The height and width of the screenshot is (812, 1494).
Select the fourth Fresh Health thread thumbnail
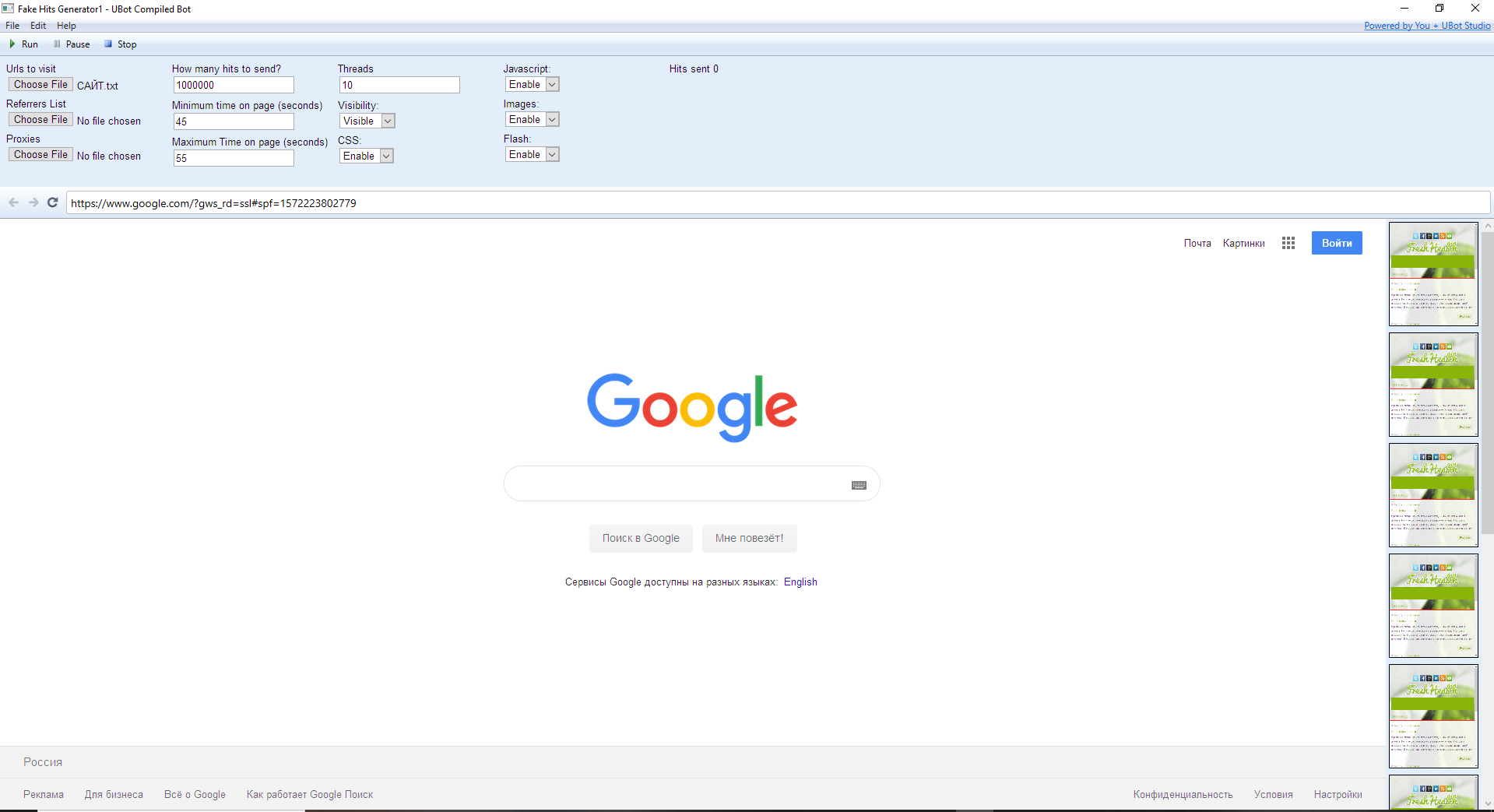tap(1433, 606)
